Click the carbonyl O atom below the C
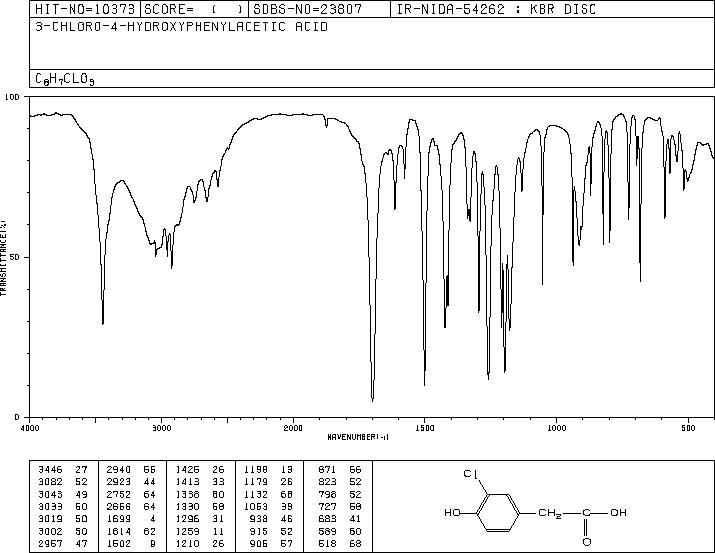This screenshot has height=553, width=715. click(x=586, y=542)
